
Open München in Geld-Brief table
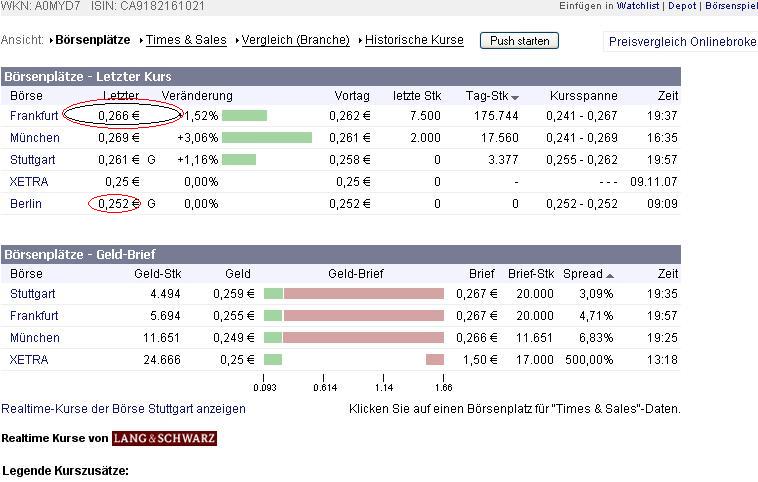(x=35, y=338)
